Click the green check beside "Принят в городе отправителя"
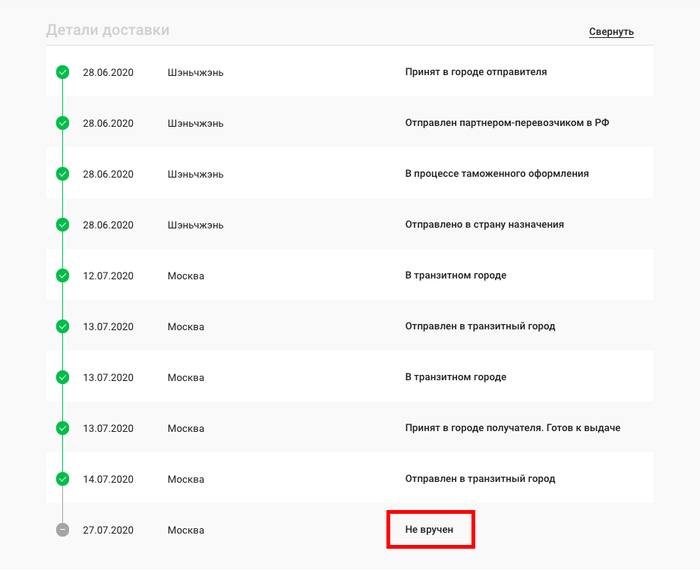The image size is (700, 570). [62, 72]
